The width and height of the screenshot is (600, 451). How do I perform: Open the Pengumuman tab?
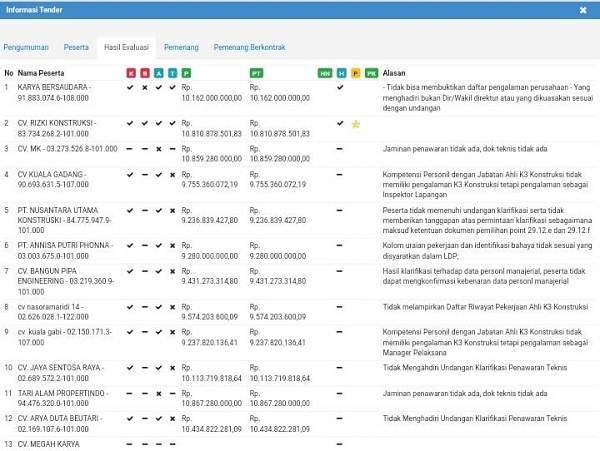pos(26,47)
